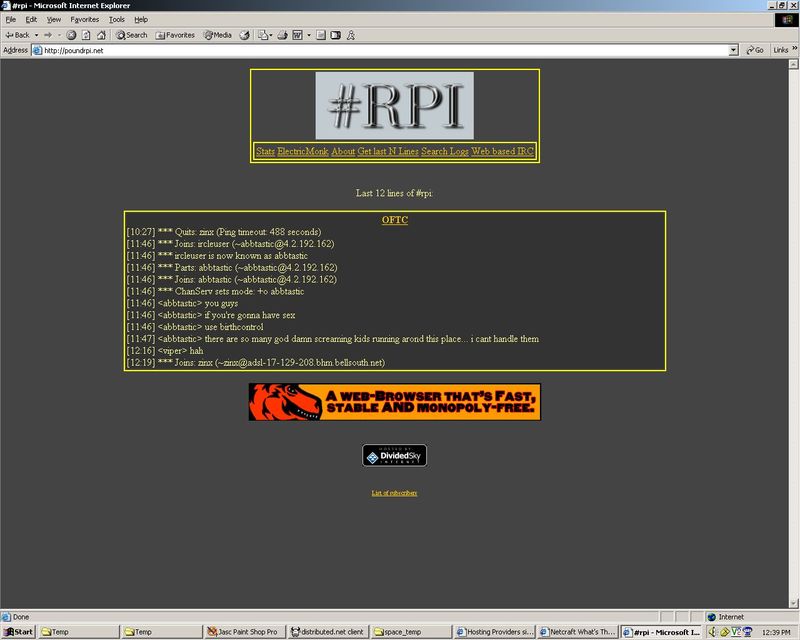Switch to Hosting Providers window in taskbar

coord(494,632)
